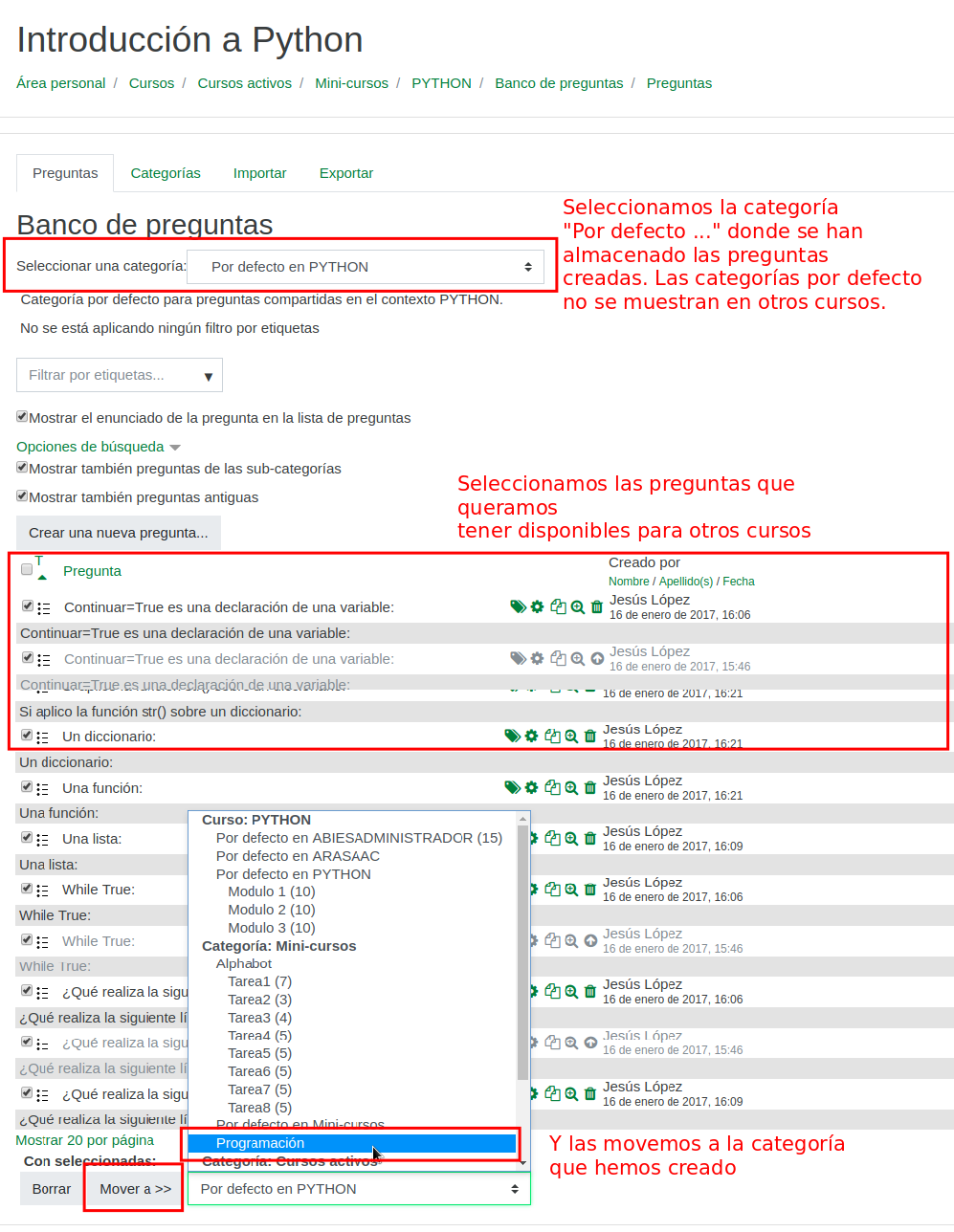Manage tags of 'Un diccionario' question
This screenshot has height=1232, width=954.
[x=512, y=736]
